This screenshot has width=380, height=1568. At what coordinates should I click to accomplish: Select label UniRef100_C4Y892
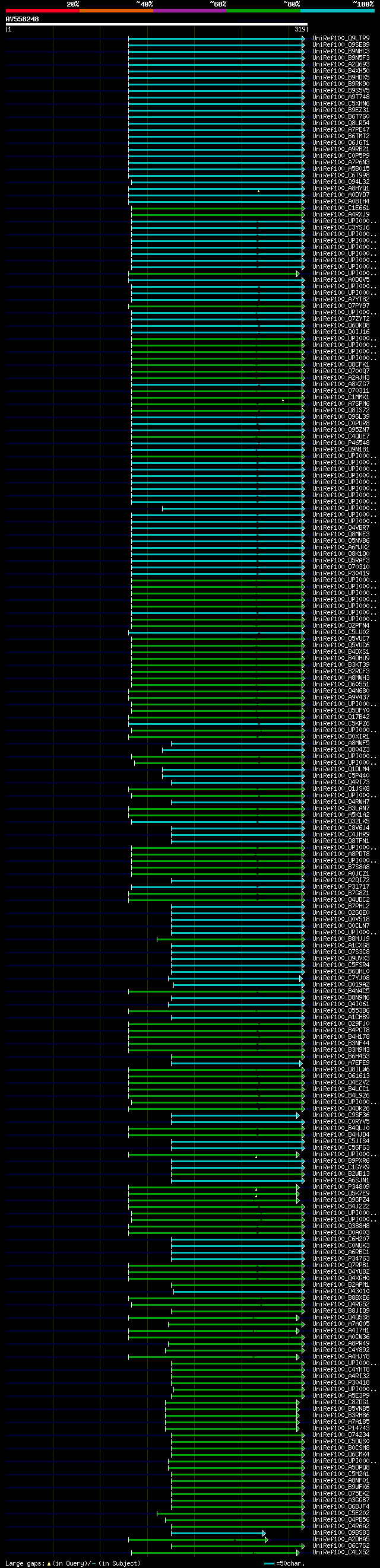[340, 1350]
